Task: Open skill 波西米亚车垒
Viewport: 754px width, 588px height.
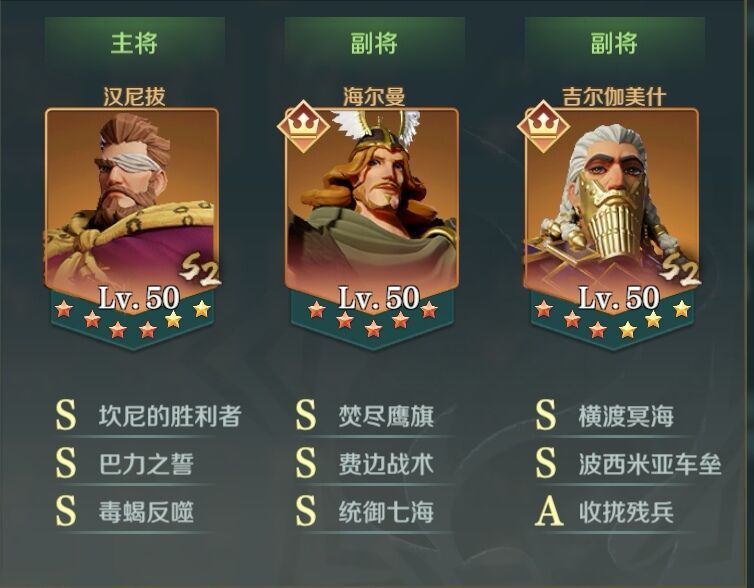Action: pos(628,464)
